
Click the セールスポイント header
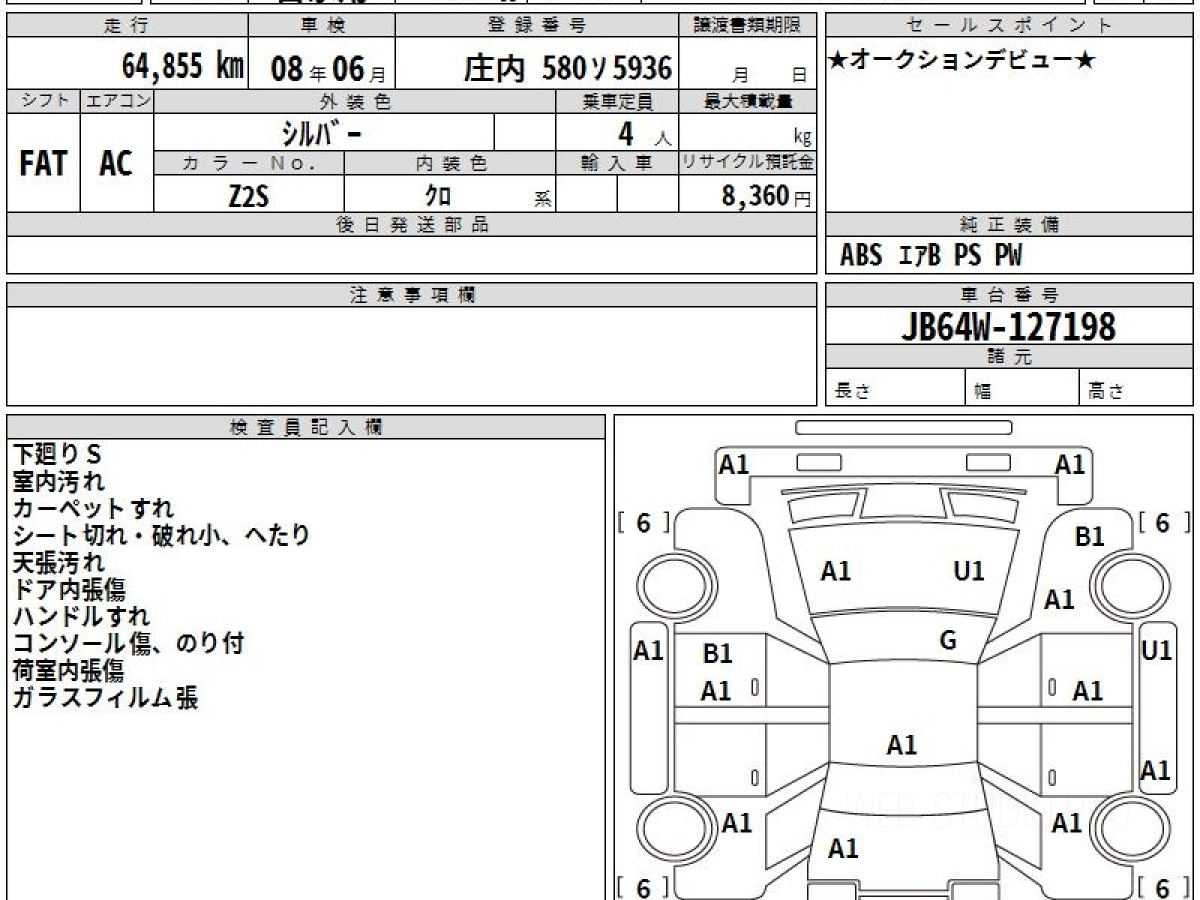[1009, 26]
